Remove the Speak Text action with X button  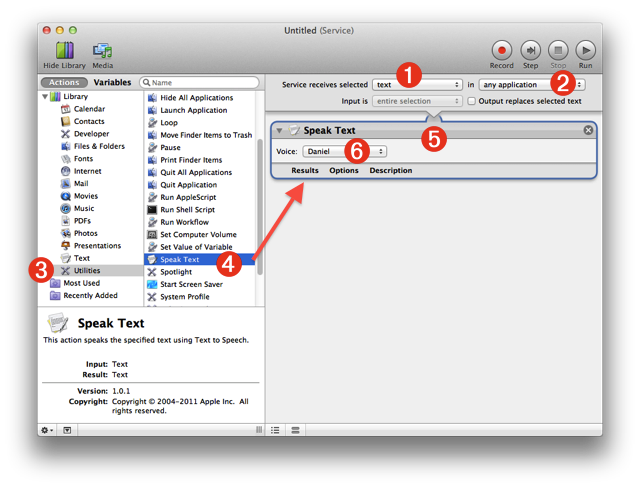[x=588, y=130]
